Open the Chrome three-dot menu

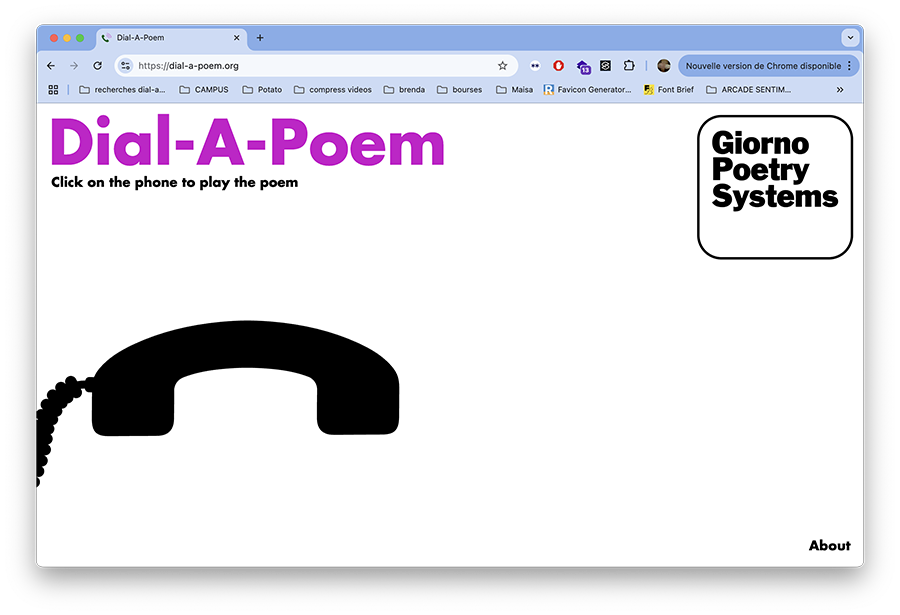(849, 66)
